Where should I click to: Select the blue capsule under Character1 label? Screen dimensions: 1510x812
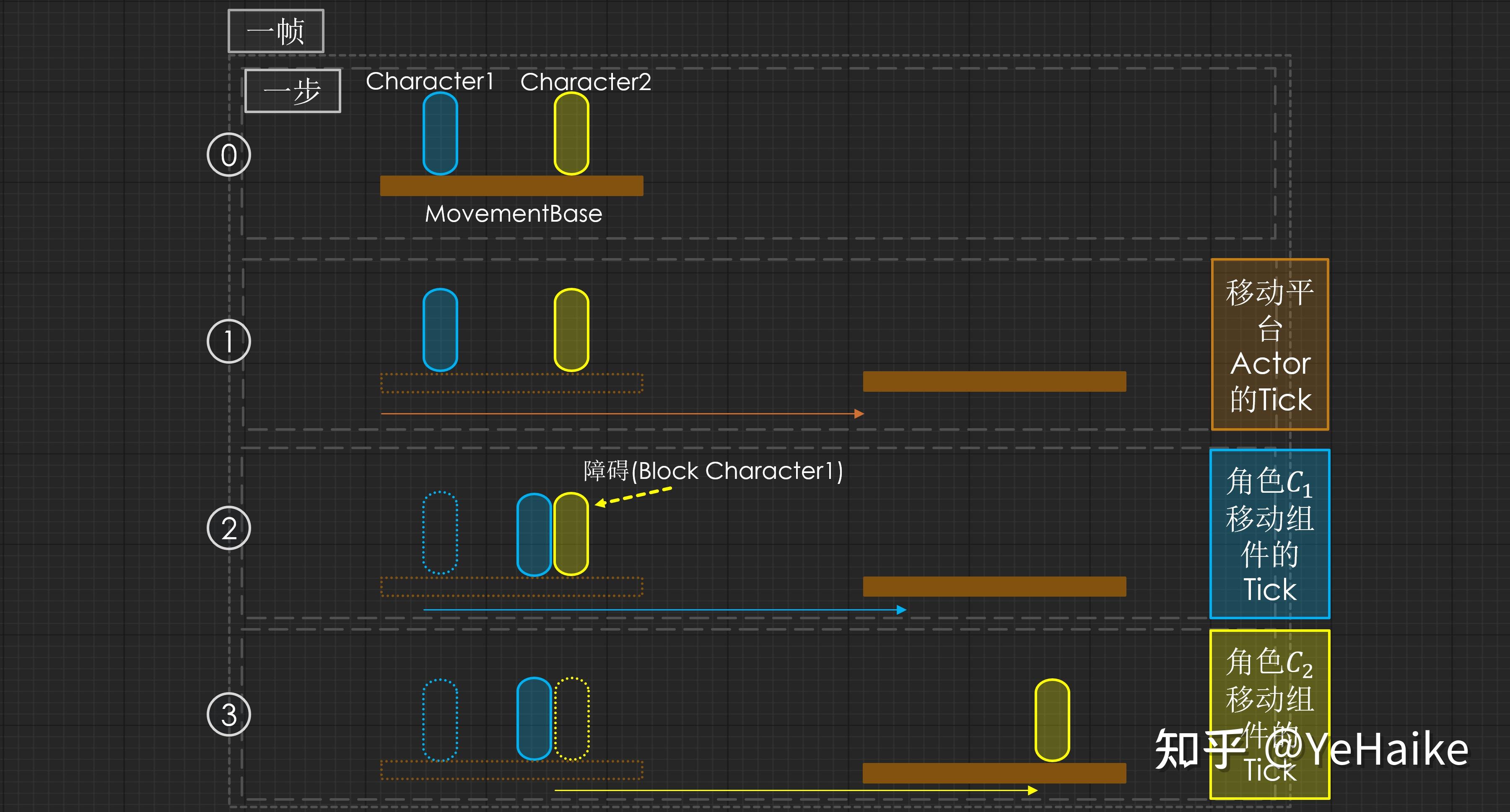[440, 134]
